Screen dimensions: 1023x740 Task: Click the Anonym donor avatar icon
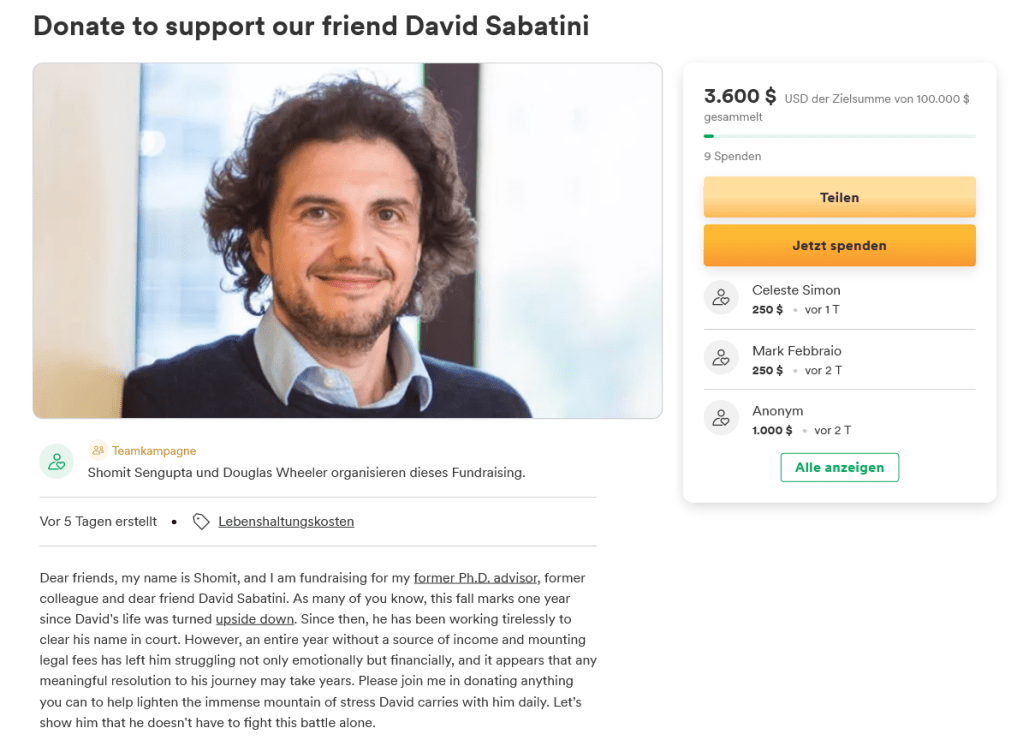tap(721, 419)
